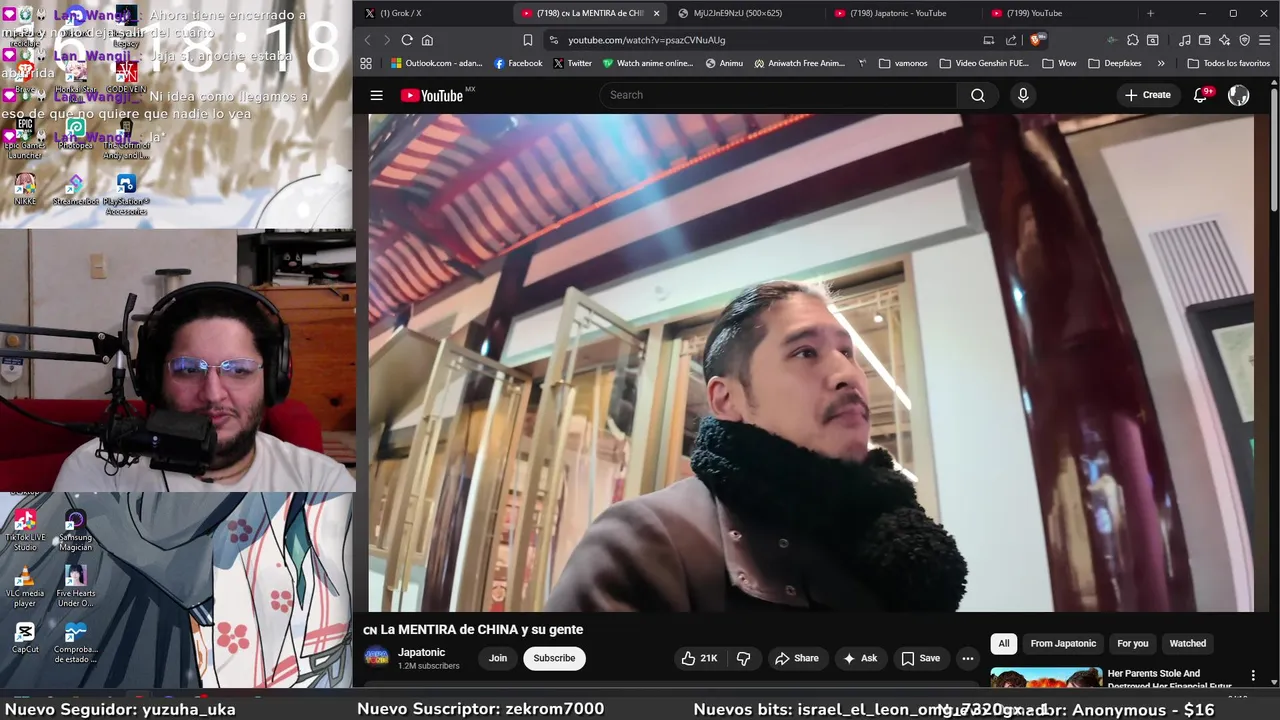Dislike the video with thumbs down

[x=743, y=658]
